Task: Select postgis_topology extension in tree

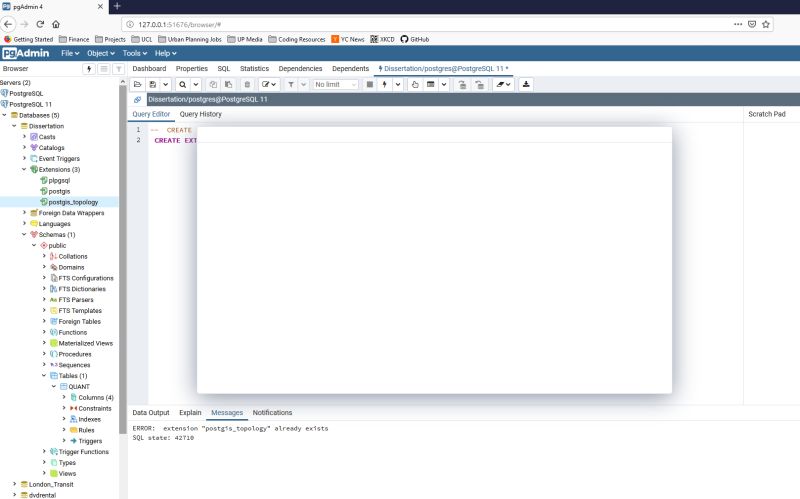Action: coord(73,202)
